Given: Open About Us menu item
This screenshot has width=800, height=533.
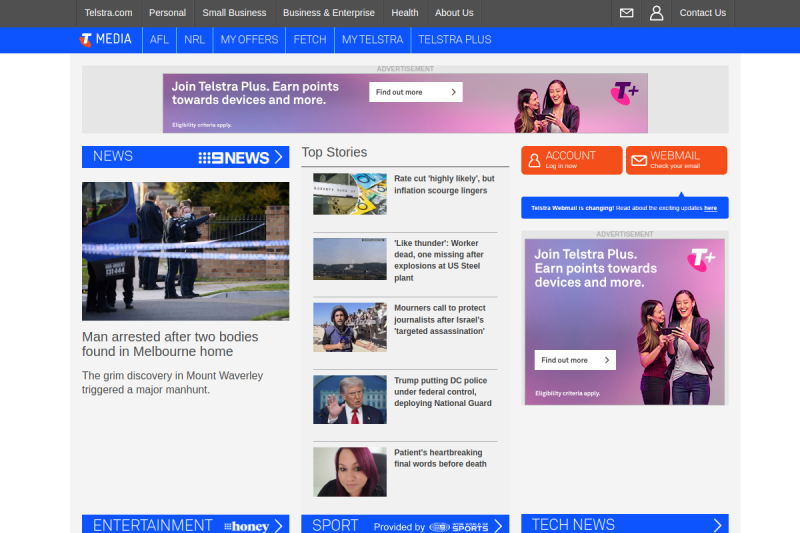Looking at the screenshot, I should (454, 13).
